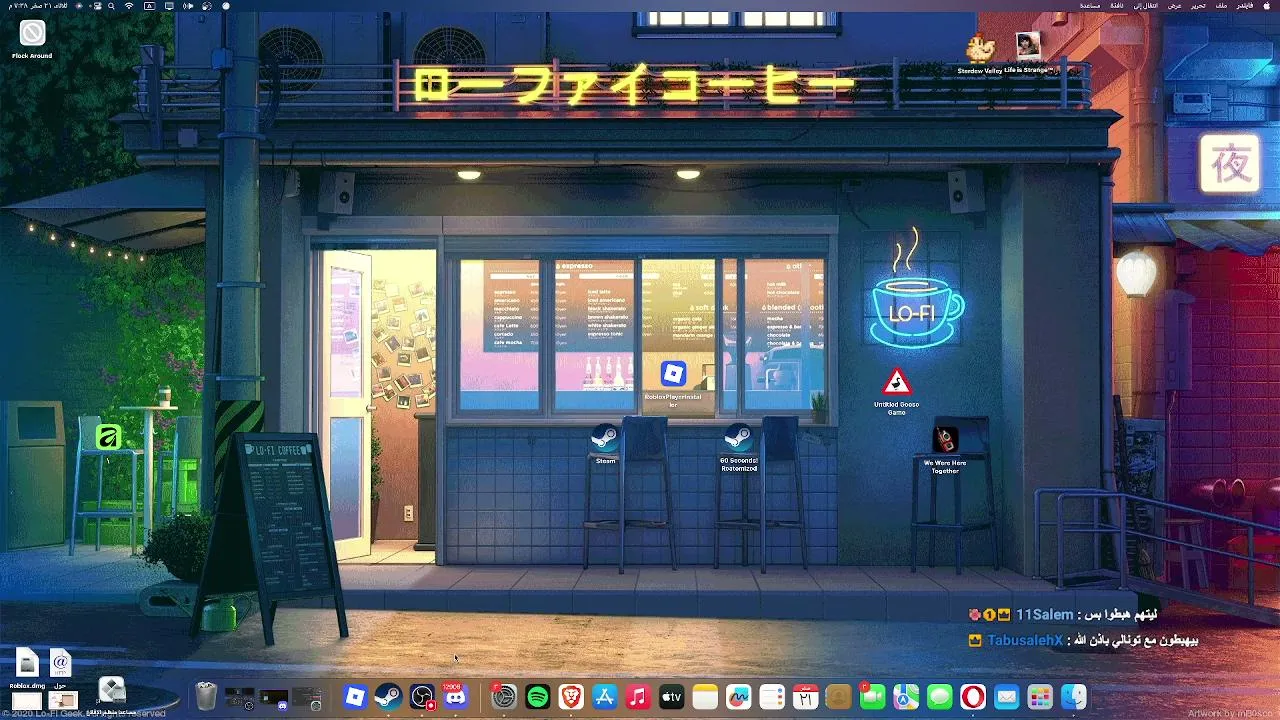The width and height of the screenshot is (1280, 720).
Task: Open System Settings from the dock
Action: coord(504,697)
